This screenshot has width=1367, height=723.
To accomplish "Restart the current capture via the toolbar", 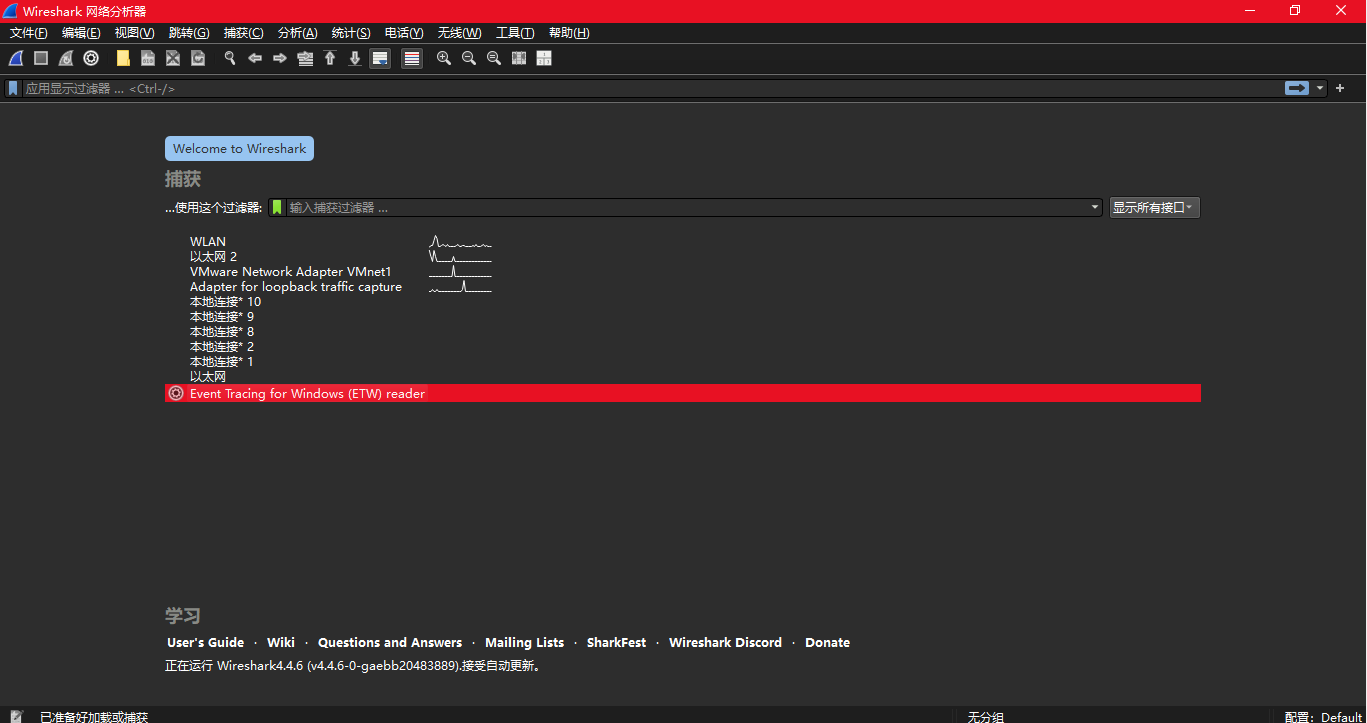I will point(66,59).
